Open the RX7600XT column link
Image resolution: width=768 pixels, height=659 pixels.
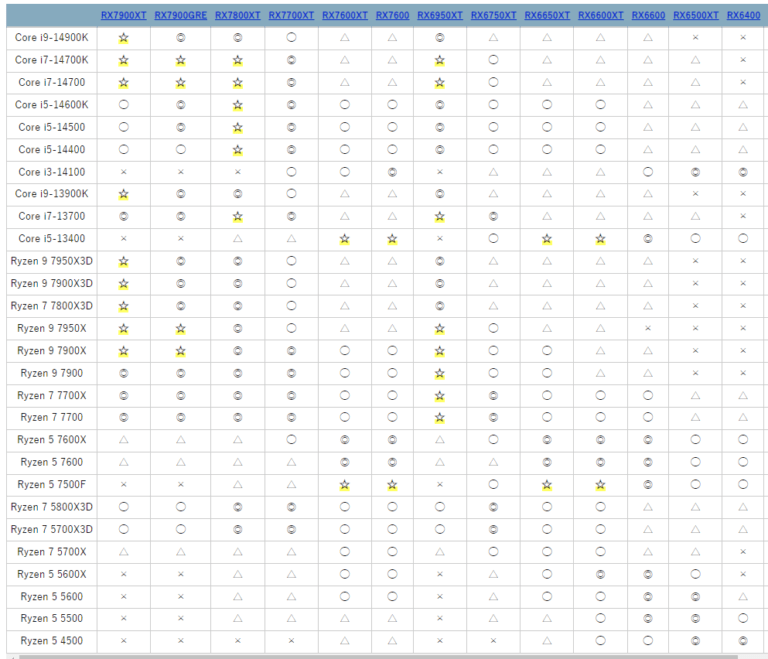[x=345, y=15]
